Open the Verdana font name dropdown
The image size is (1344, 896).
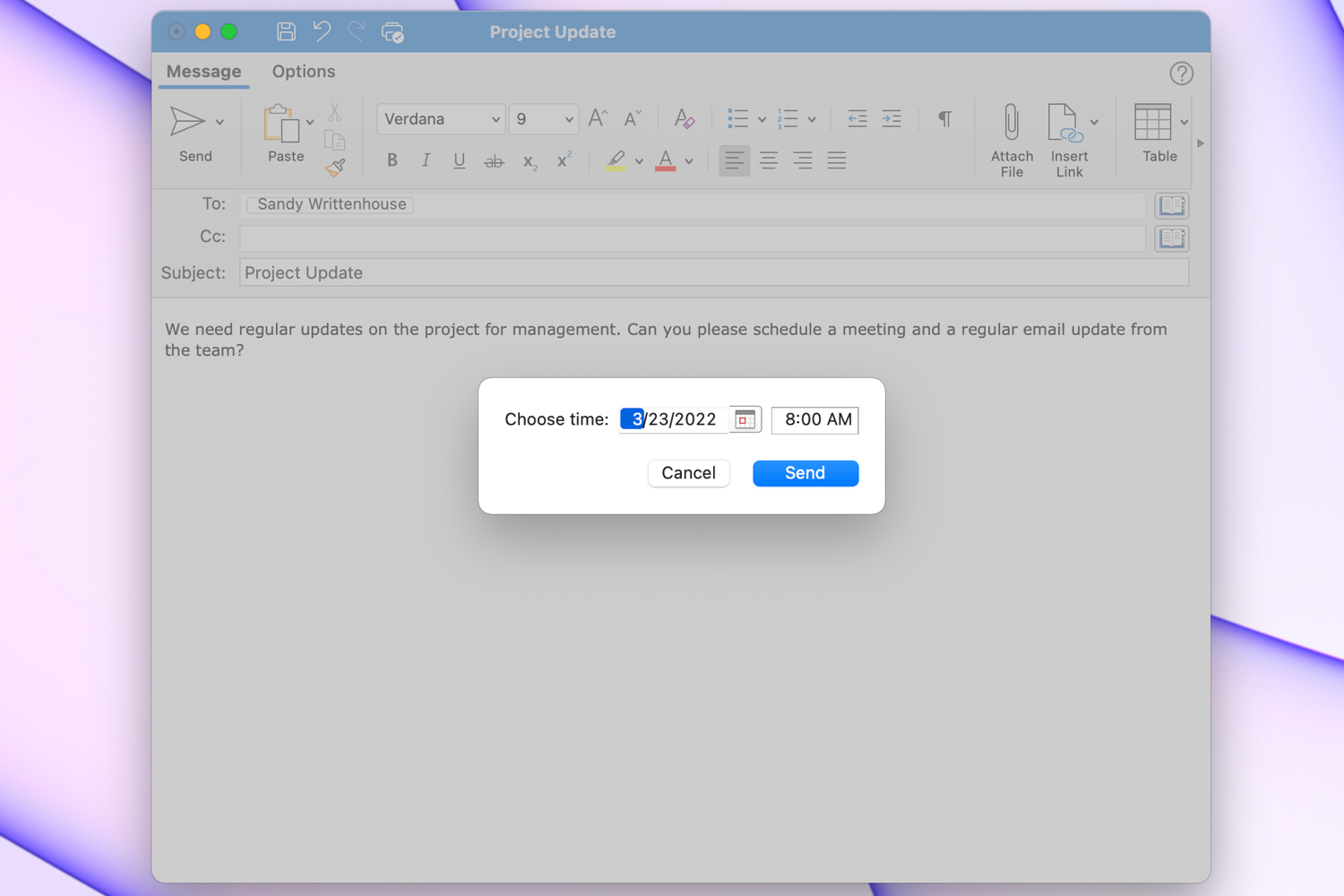point(440,119)
